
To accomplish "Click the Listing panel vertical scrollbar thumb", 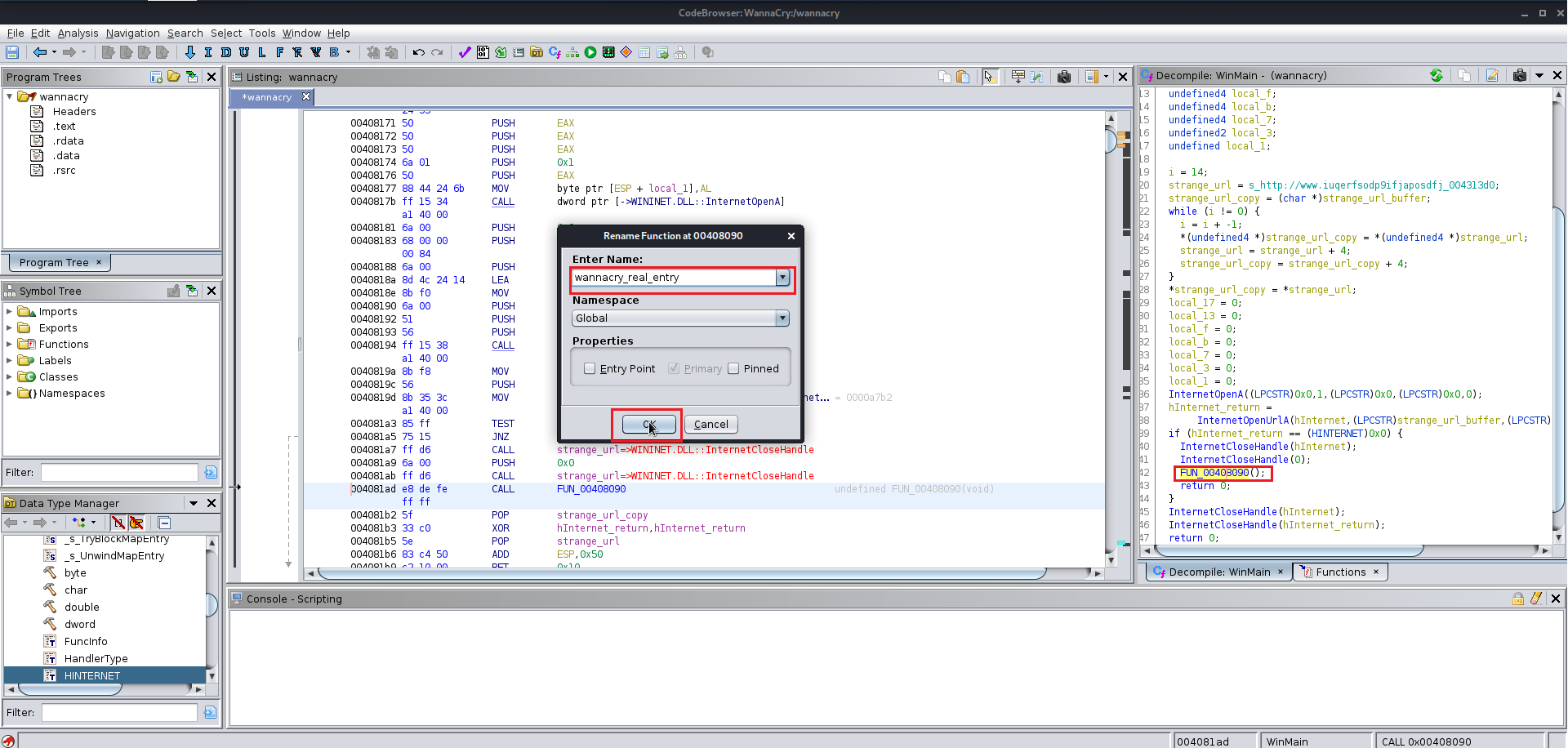I will tap(1111, 141).
